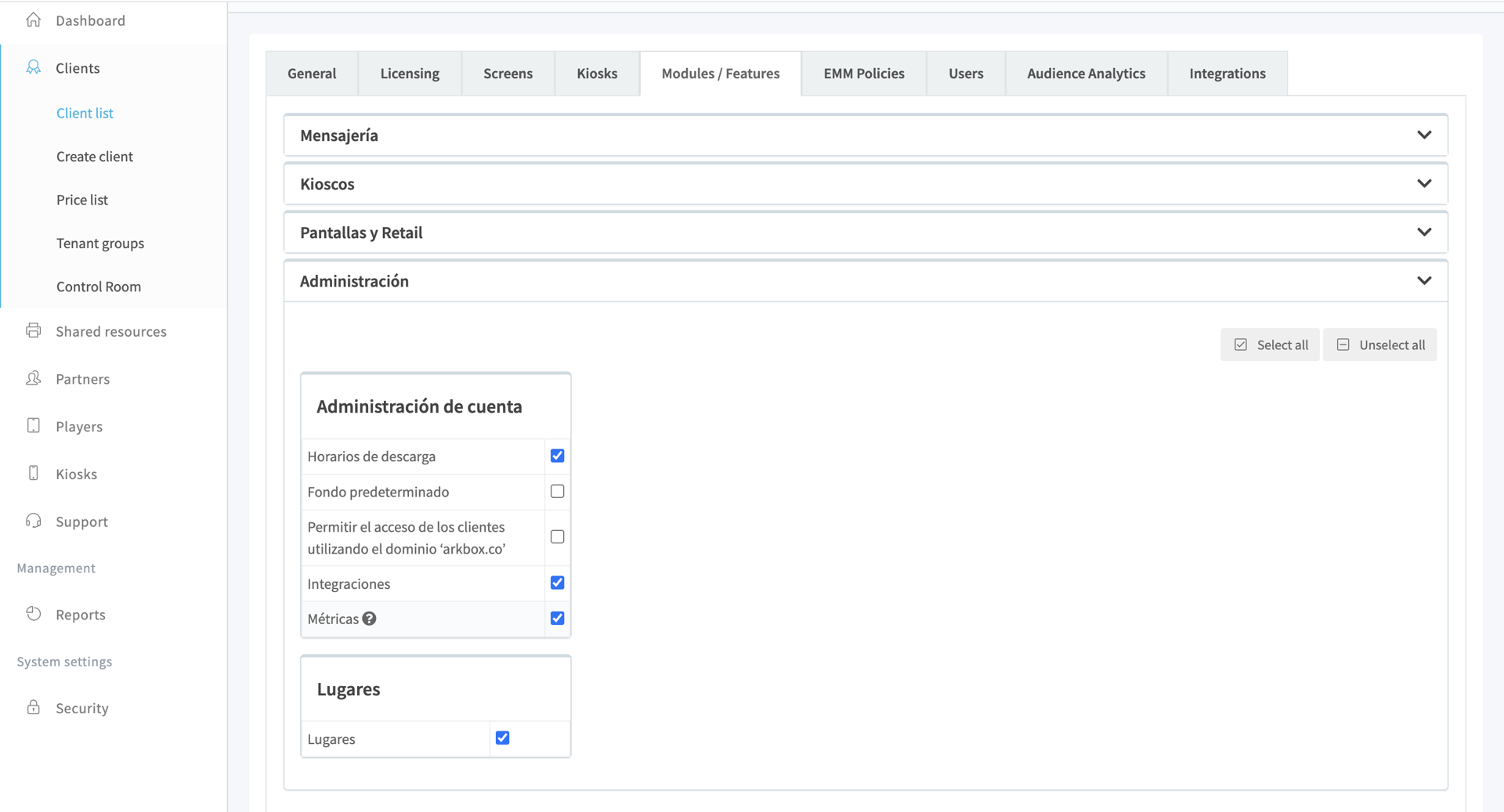Click the Support headset icon
This screenshot has height=812, width=1504.
click(x=33, y=521)
